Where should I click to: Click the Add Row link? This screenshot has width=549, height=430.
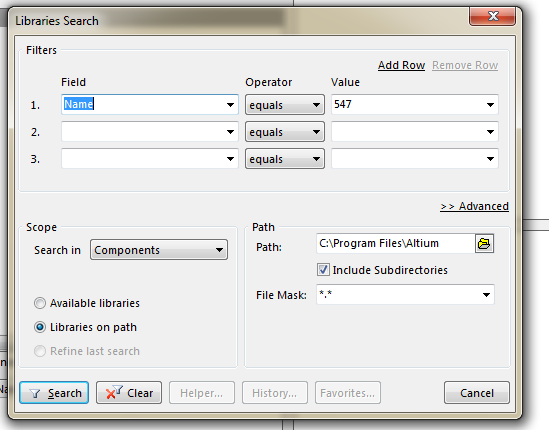[401, 65]
